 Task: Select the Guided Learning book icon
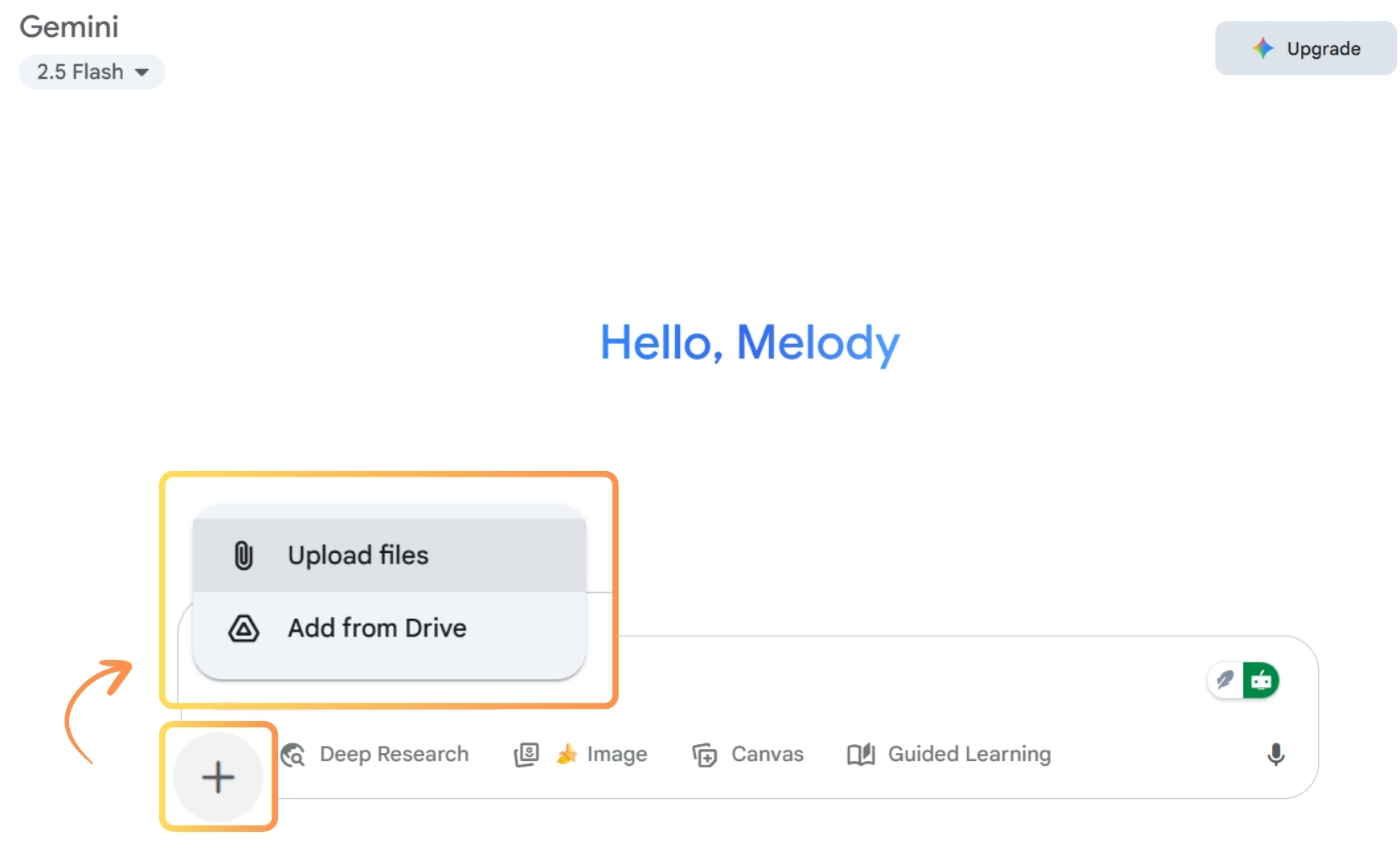click(861, 755)
